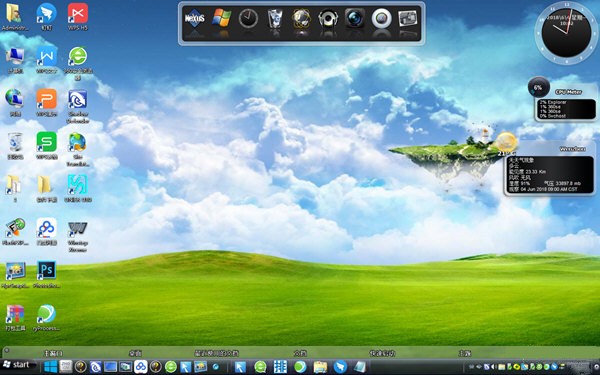Open the recycle bin icon in Nexus dock
The width and height of the screenshot is (600, 375).
(275, 18)
